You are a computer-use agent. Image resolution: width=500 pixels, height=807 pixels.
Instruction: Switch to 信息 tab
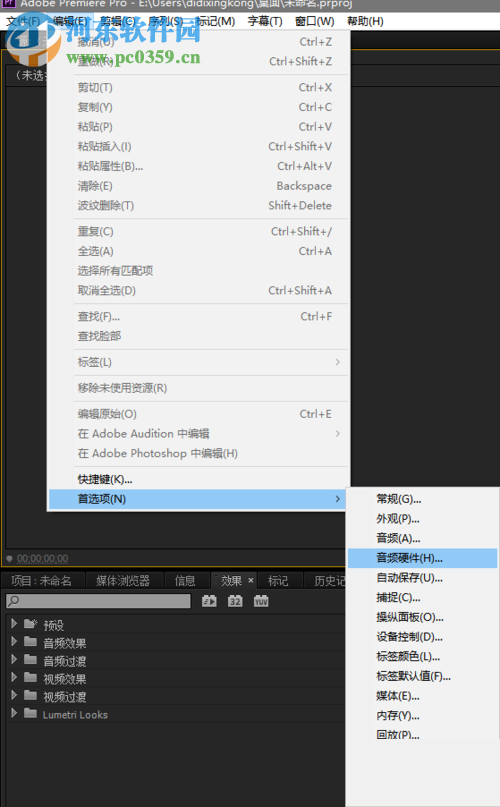point(185,581)
